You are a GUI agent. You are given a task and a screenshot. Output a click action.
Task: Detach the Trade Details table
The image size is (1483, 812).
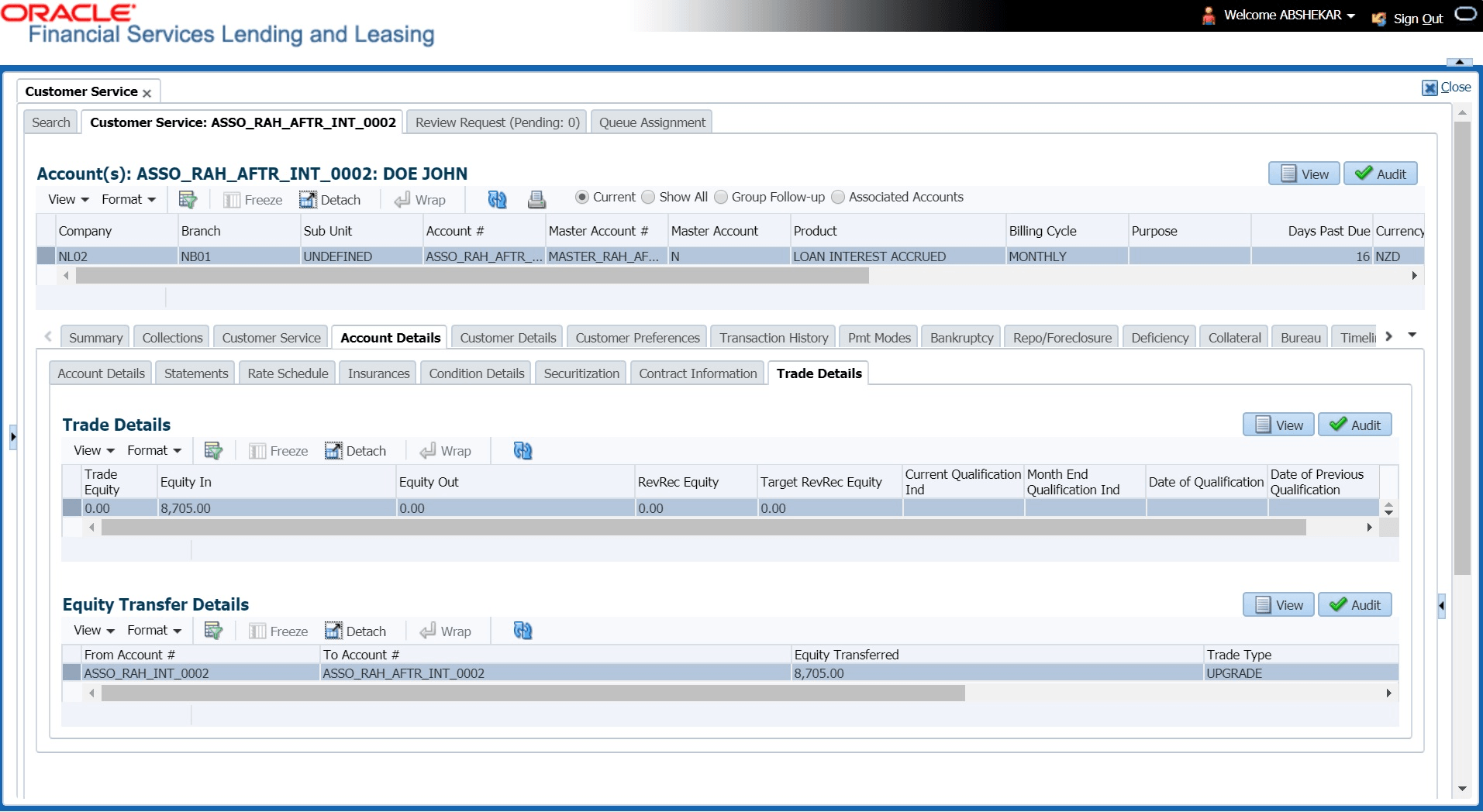(x=356, y=451)
